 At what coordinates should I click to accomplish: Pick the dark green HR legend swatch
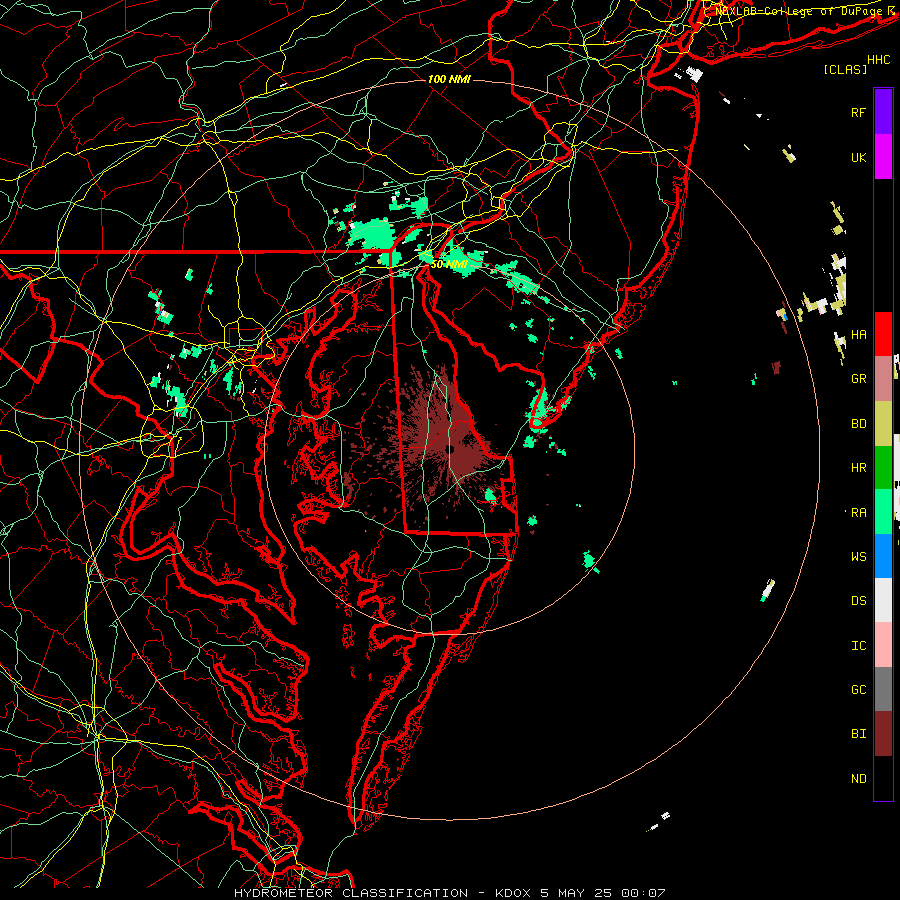[883, 467]
